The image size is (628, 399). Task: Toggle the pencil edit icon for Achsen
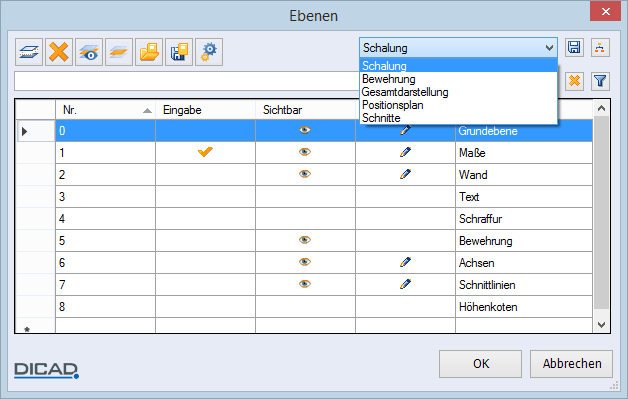(405, 262)
